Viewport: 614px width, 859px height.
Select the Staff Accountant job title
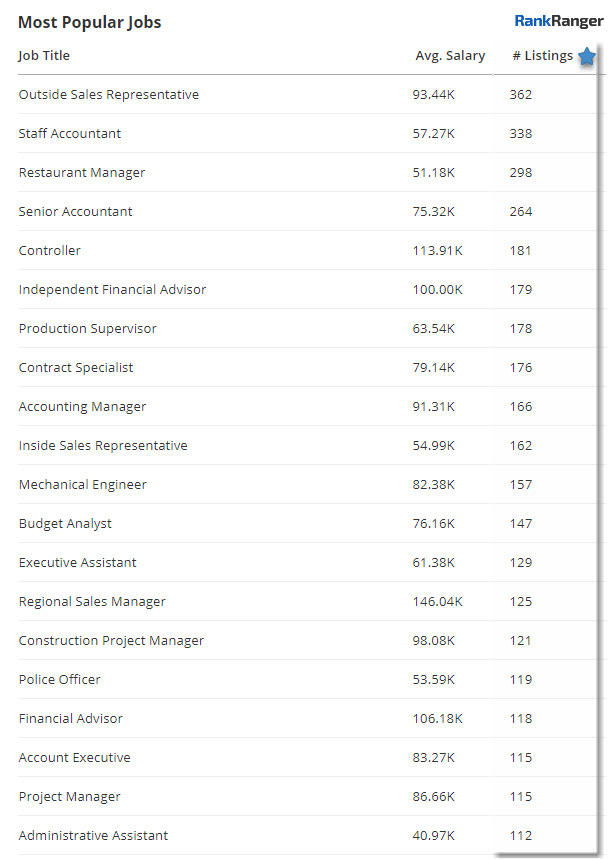[x=70, y=134]
